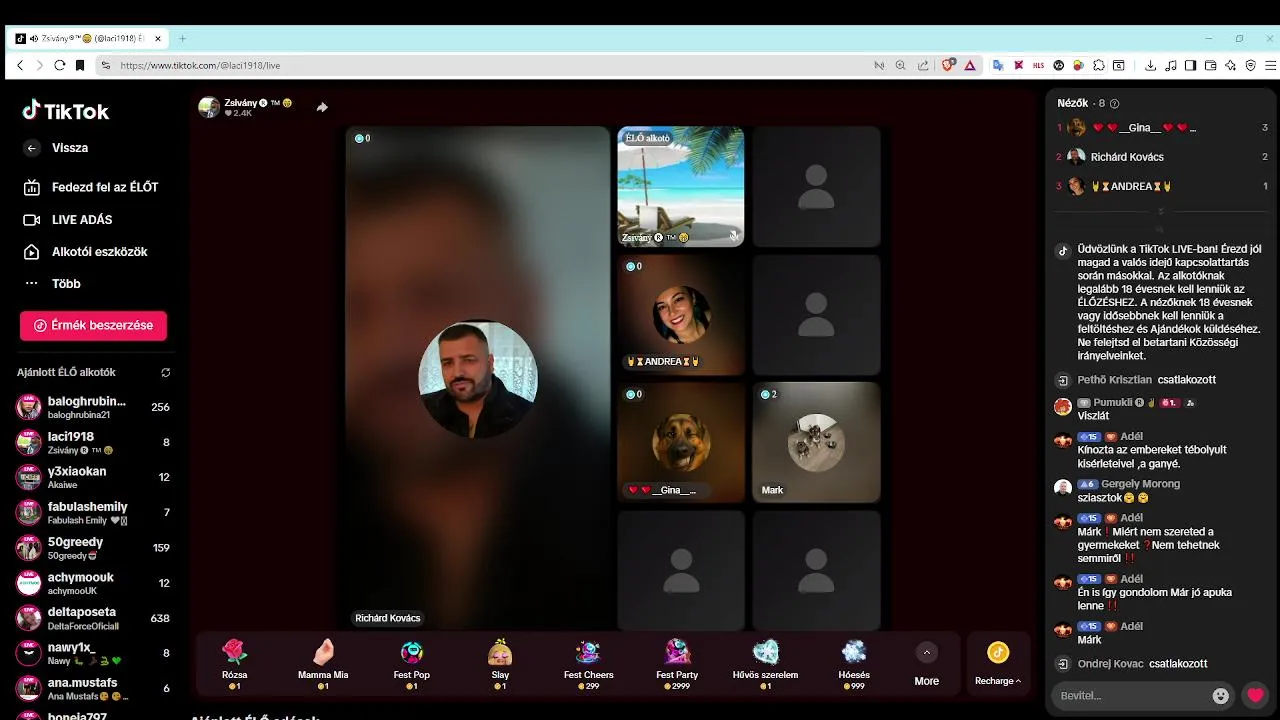Image resolution: width=1280 pixels, height=720 pixels.
Task: Send a Mamma Mia gift
Action: pyautogui.click(x=323, y=664)
